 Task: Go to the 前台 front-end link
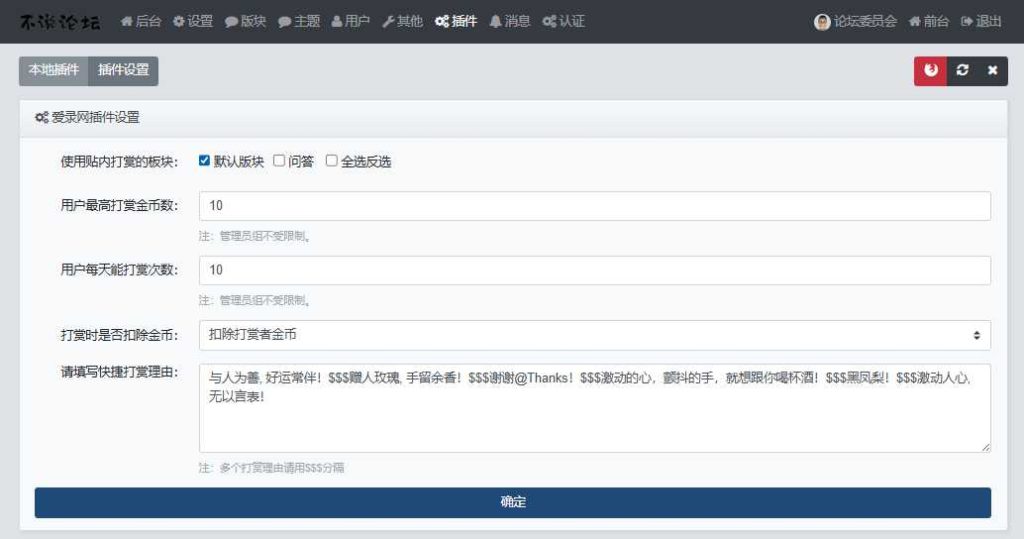pyautogui.click(x=929, y=22)
